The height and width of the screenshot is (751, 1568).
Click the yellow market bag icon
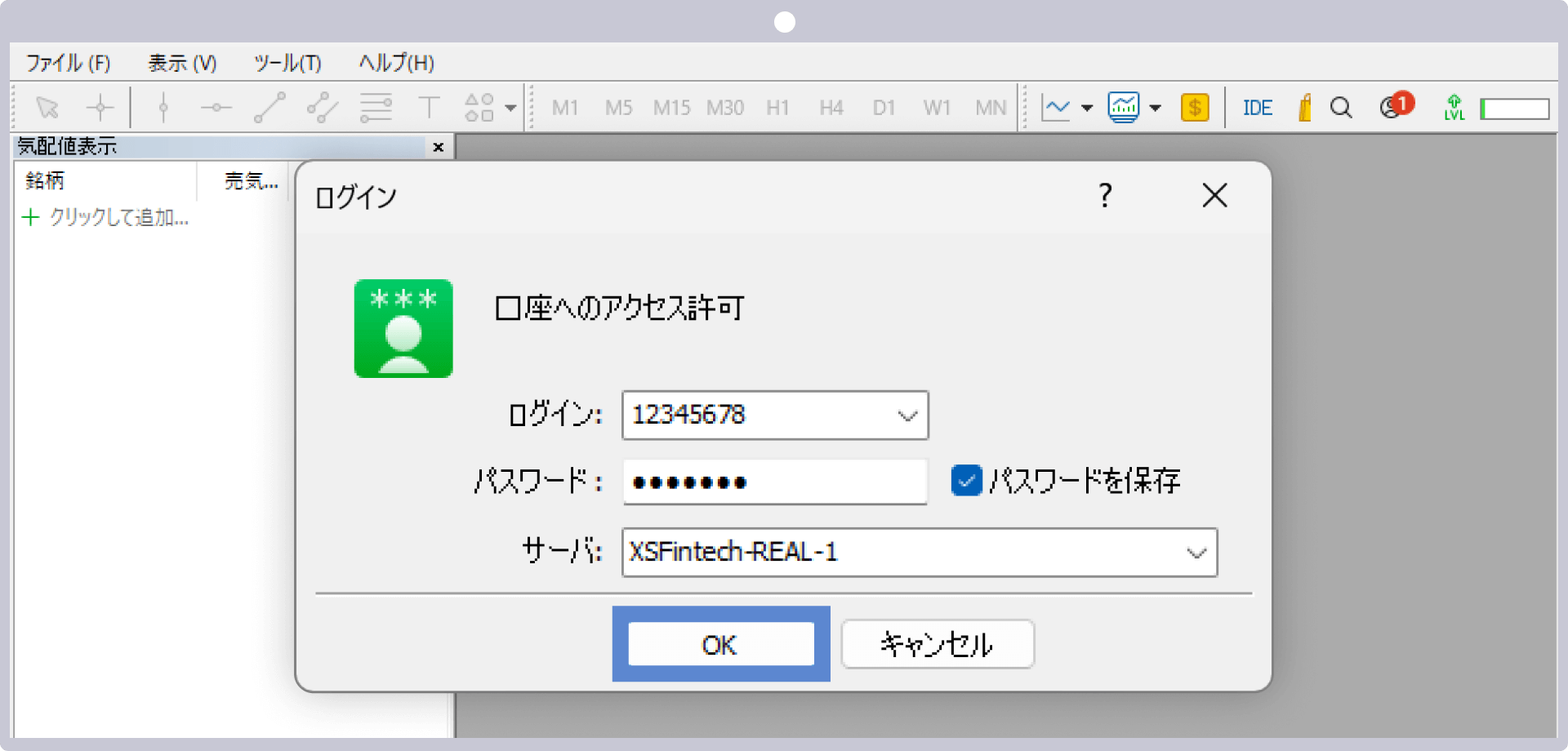1304,107
